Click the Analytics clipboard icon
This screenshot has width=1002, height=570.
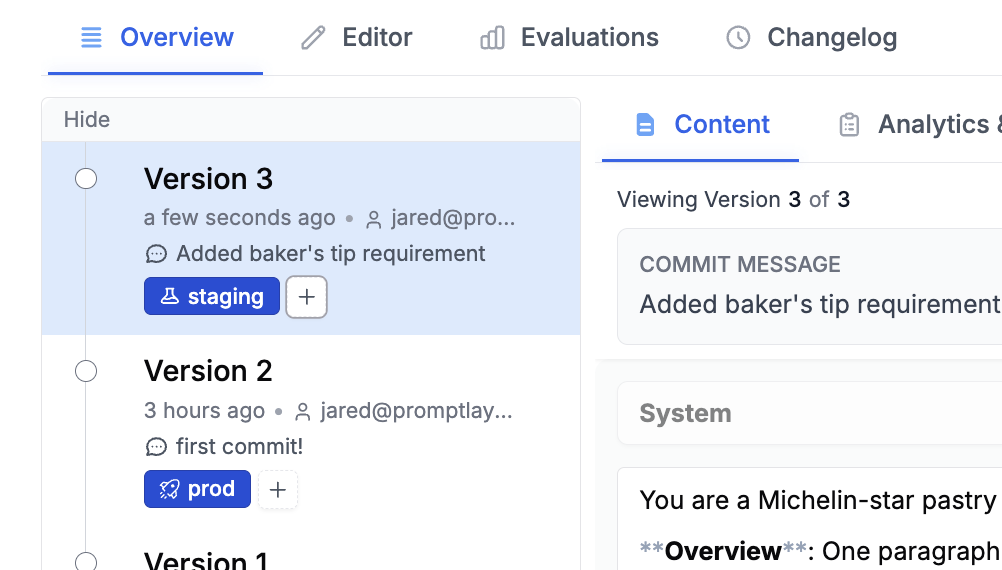849,125
